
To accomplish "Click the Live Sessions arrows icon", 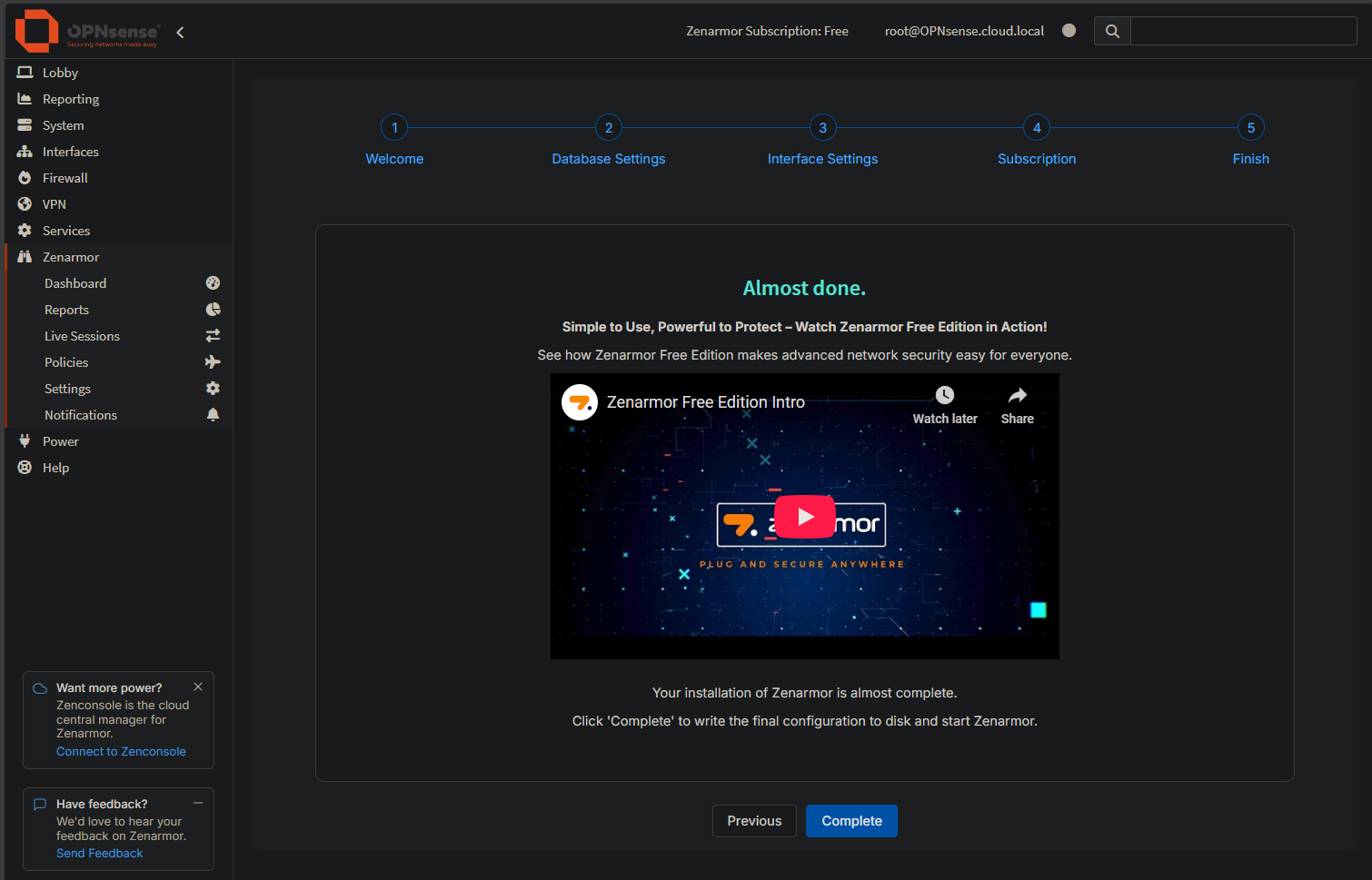I will (213, 336).
